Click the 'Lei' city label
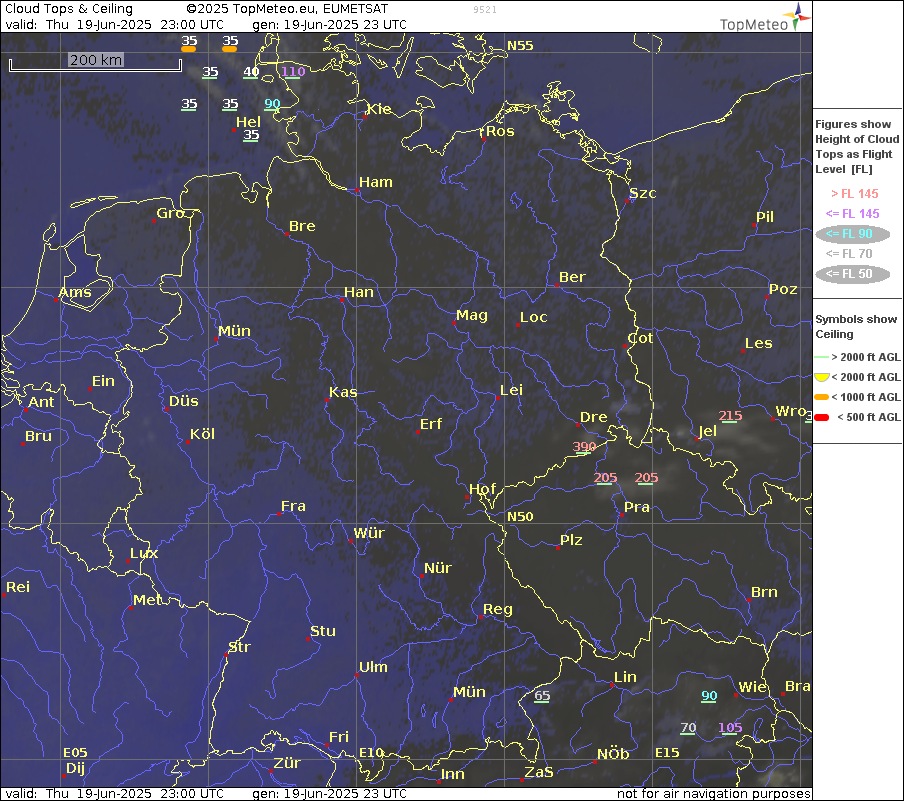 click(x=511, y=390)
